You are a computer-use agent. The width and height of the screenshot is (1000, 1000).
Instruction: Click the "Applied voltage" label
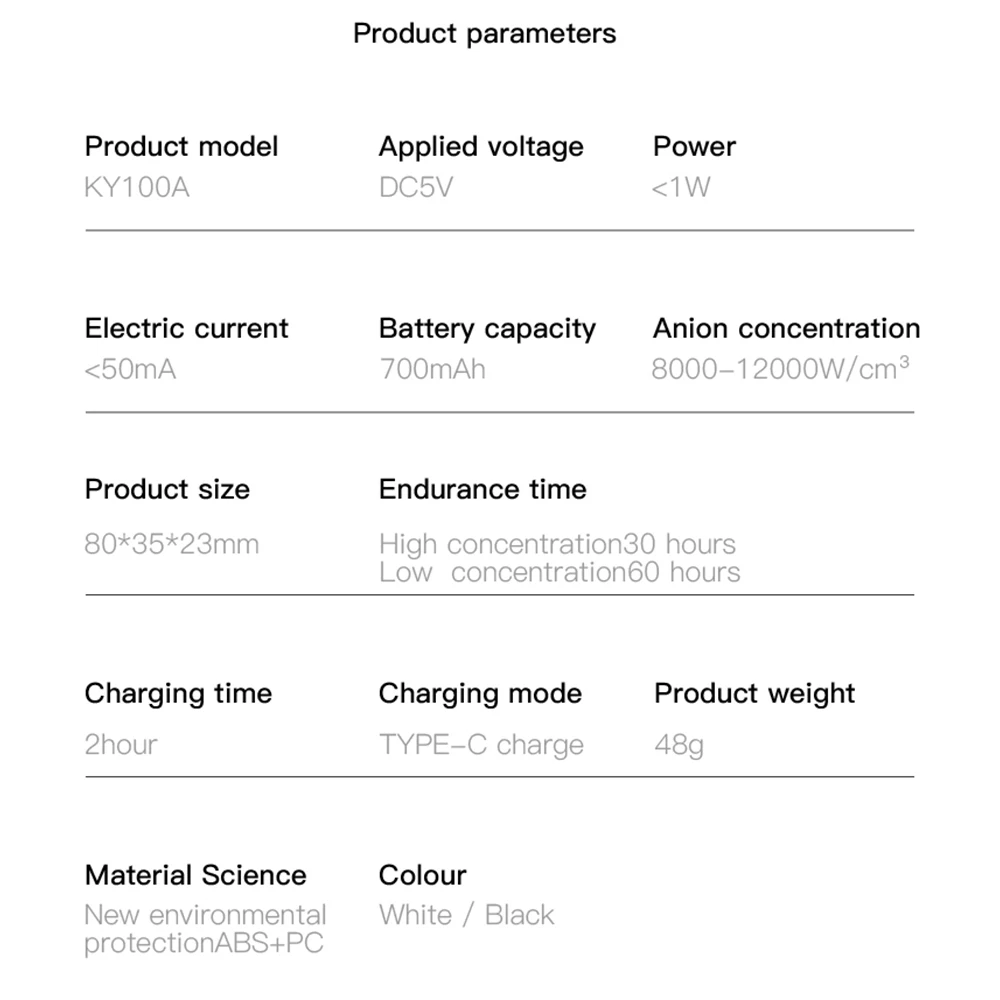point(481,147)
